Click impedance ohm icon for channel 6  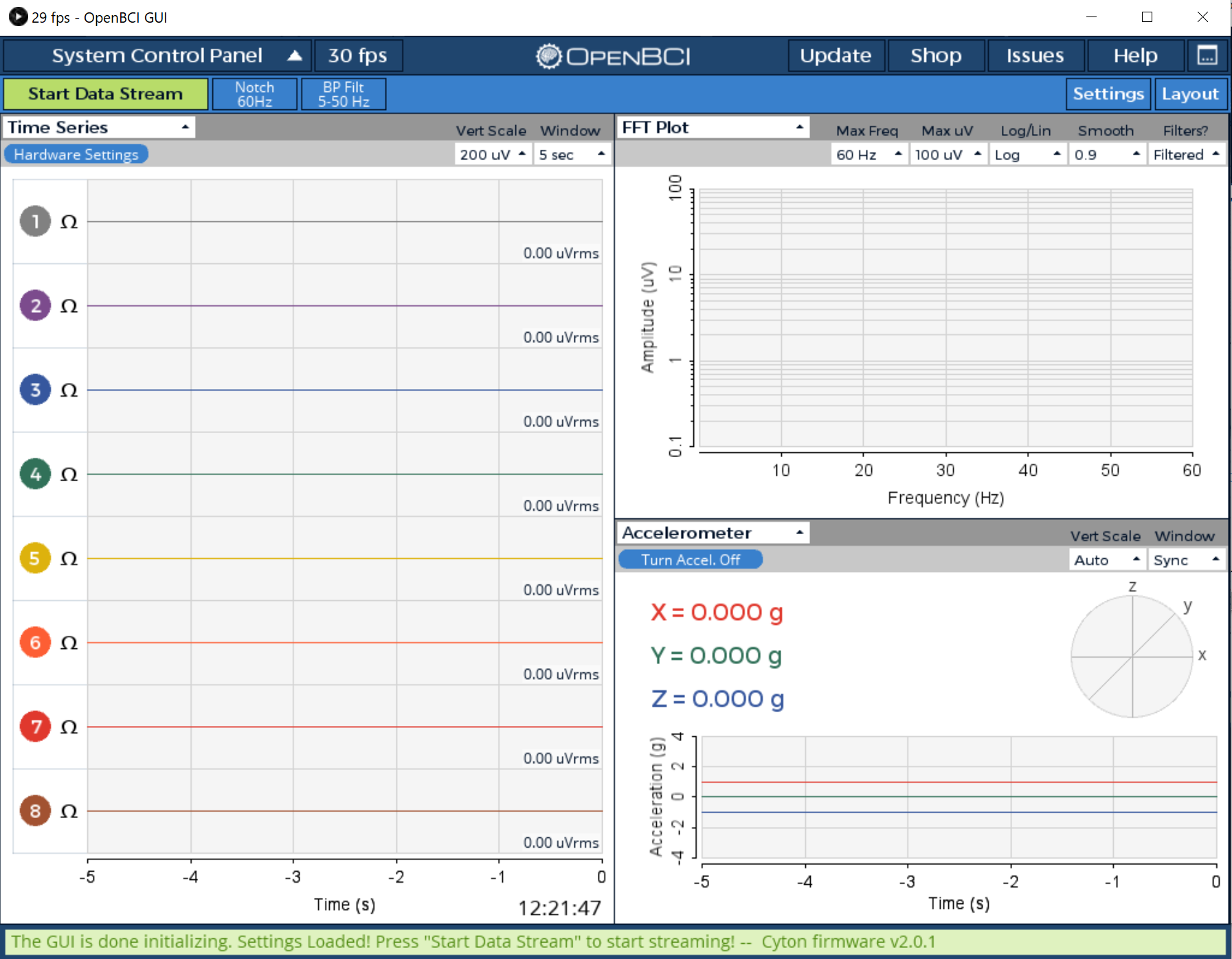(x=69, y=643)
